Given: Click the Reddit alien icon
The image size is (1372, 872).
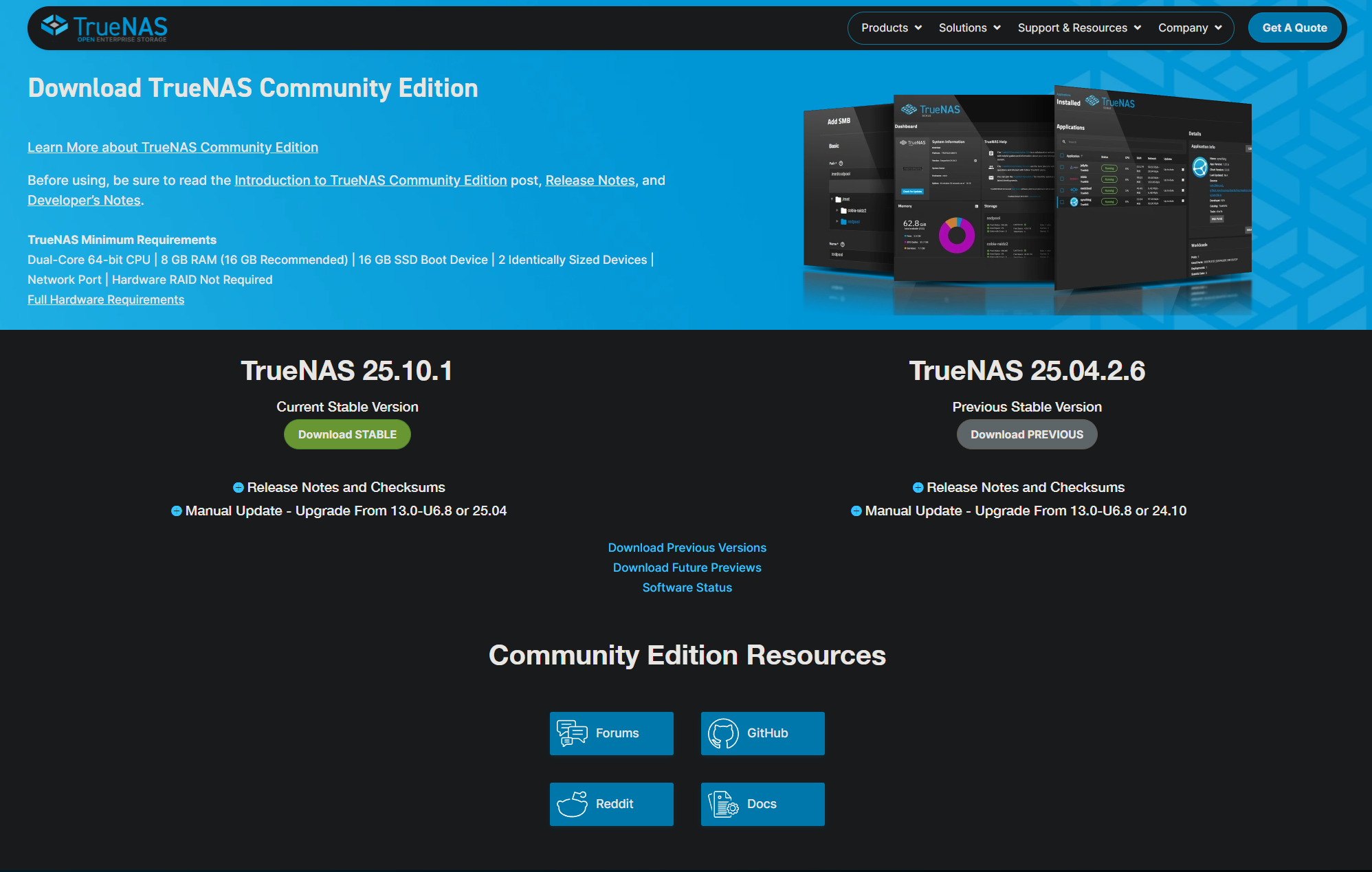Looking at the screenshot, I should click(x=572, y=804).
